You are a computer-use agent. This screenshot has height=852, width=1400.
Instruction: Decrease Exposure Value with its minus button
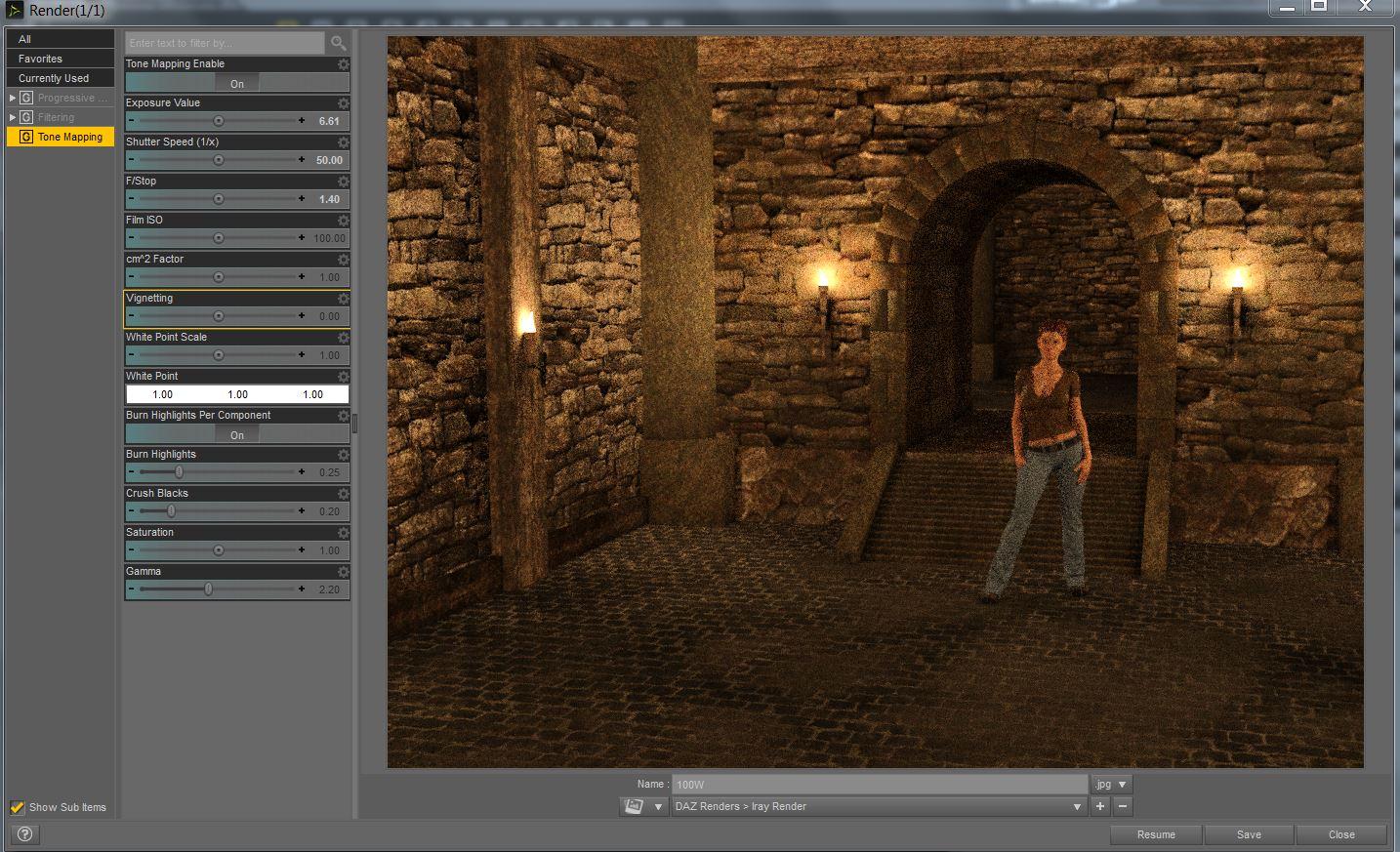[132, 121]
